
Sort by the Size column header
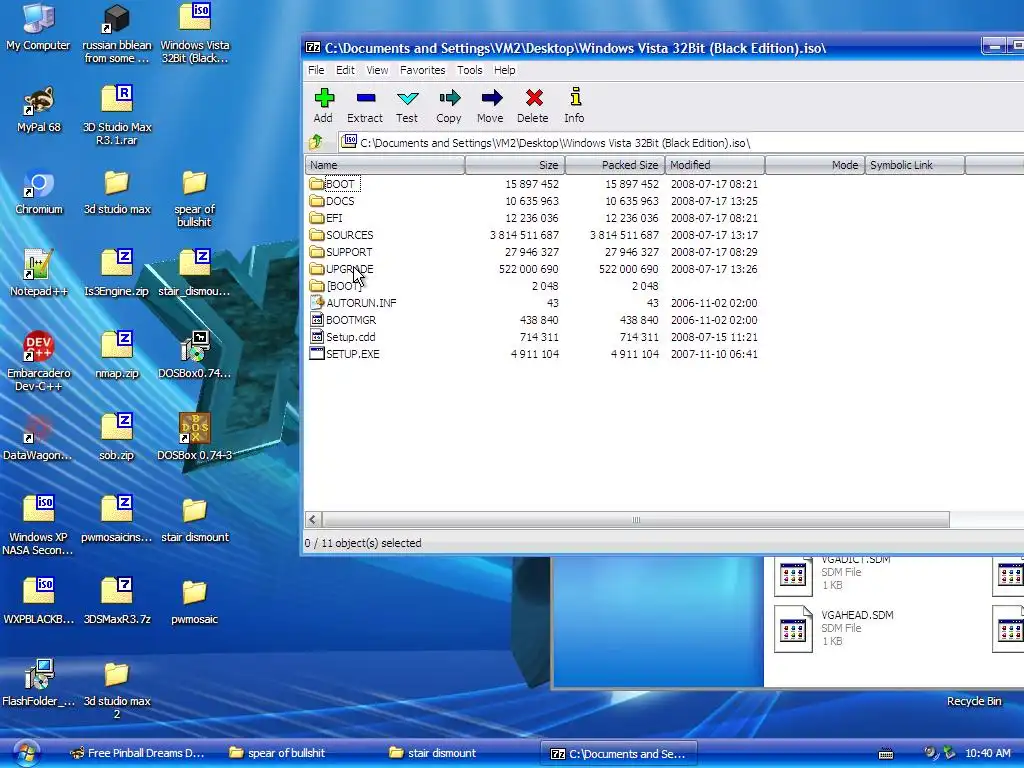[x=515, y=165]
